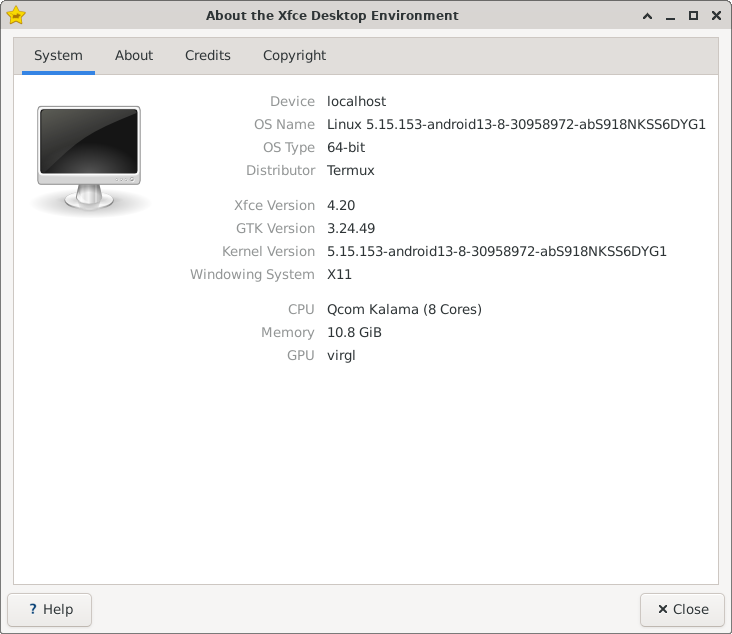Select the memory value '10.8 GiB'
The image size is (732, 634).
pyautogui.click(x=354, y=332)
